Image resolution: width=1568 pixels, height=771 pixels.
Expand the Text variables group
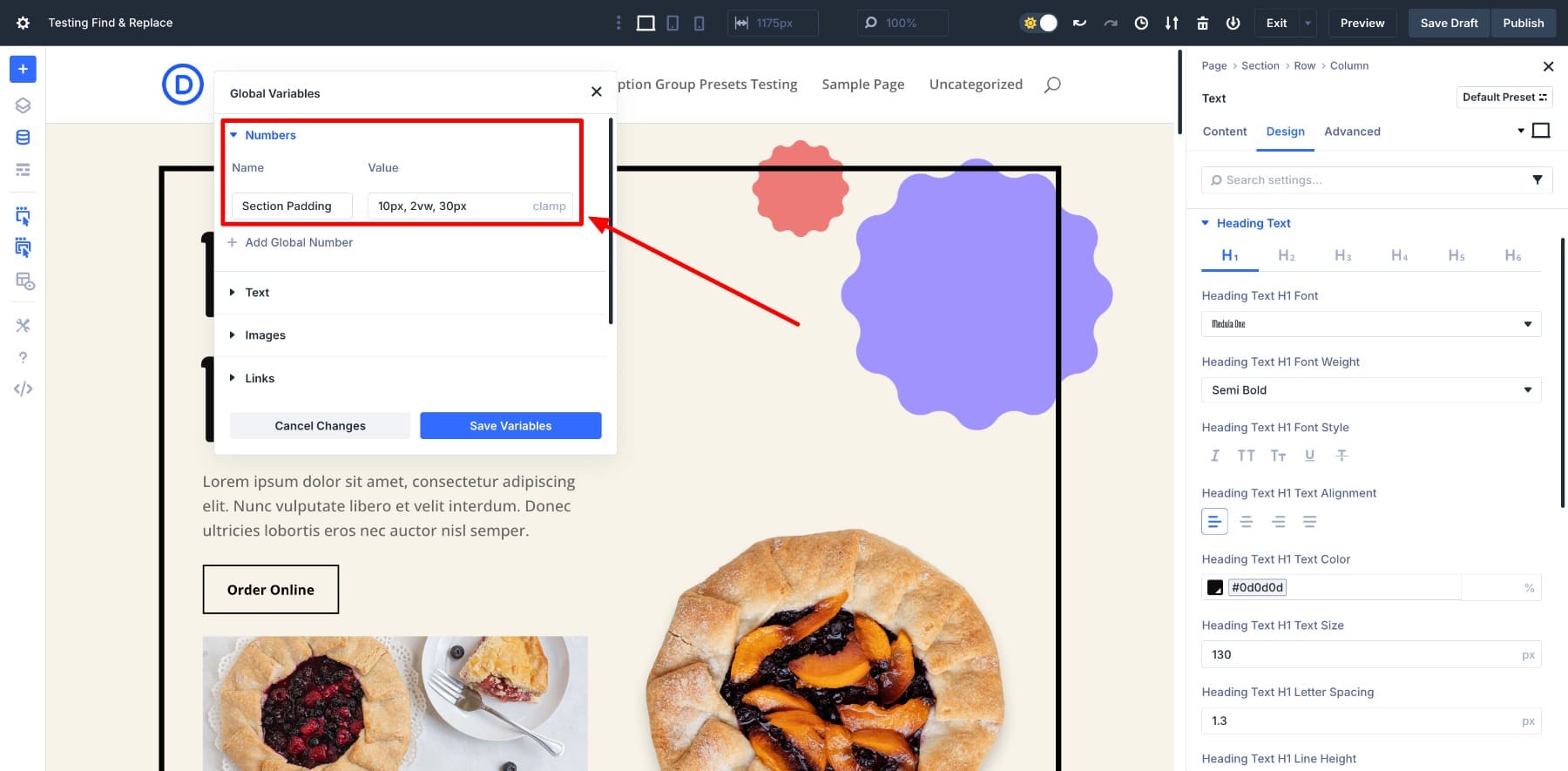(249, 293)
